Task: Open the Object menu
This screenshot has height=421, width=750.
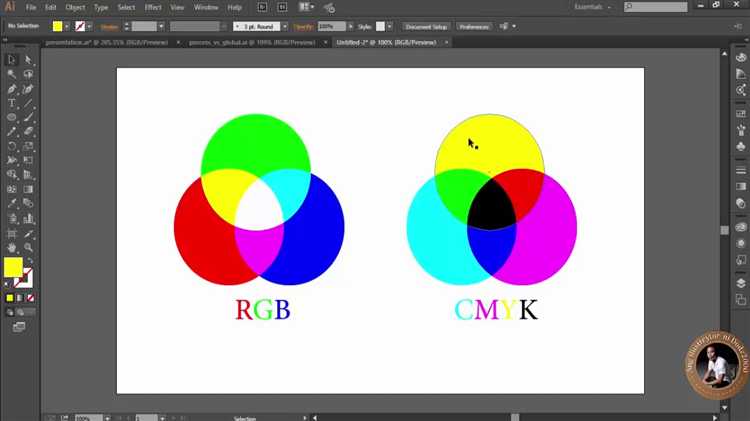Action: click(x=75, y=8)
